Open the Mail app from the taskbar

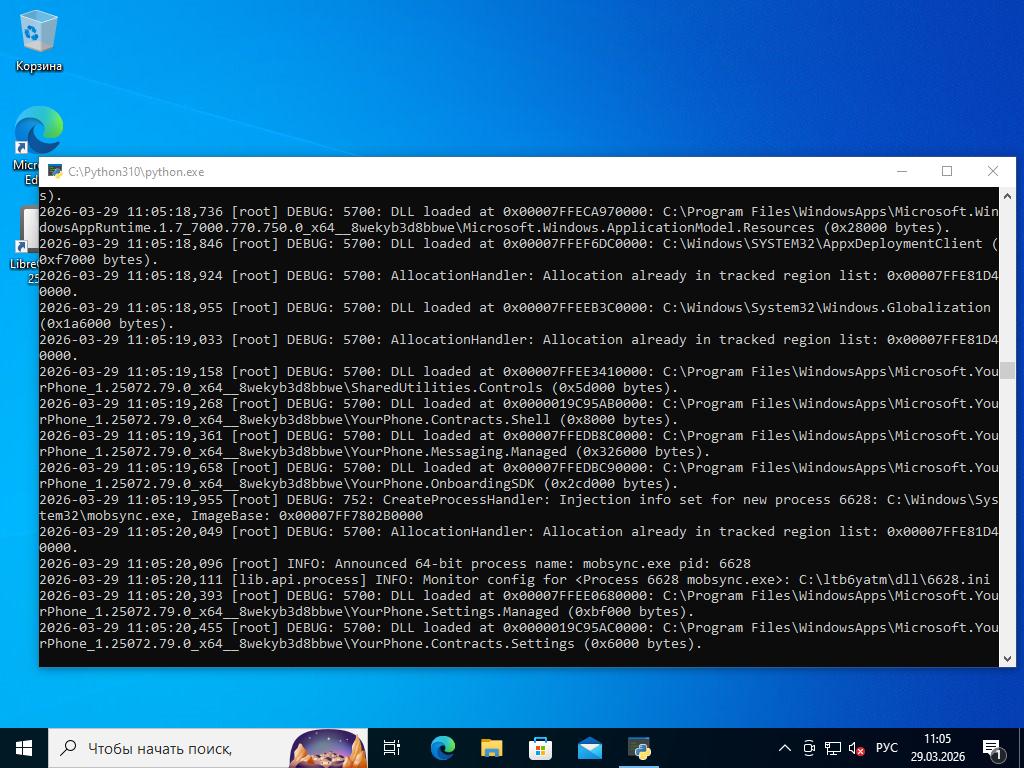pos(589,748)
